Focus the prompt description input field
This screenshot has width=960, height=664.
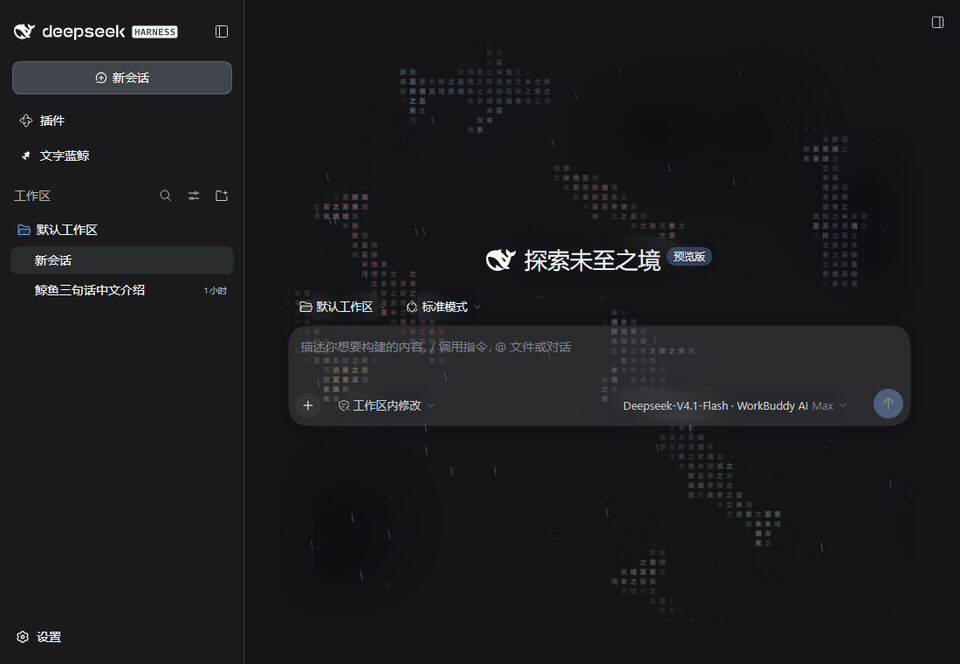tap(599, 348)
